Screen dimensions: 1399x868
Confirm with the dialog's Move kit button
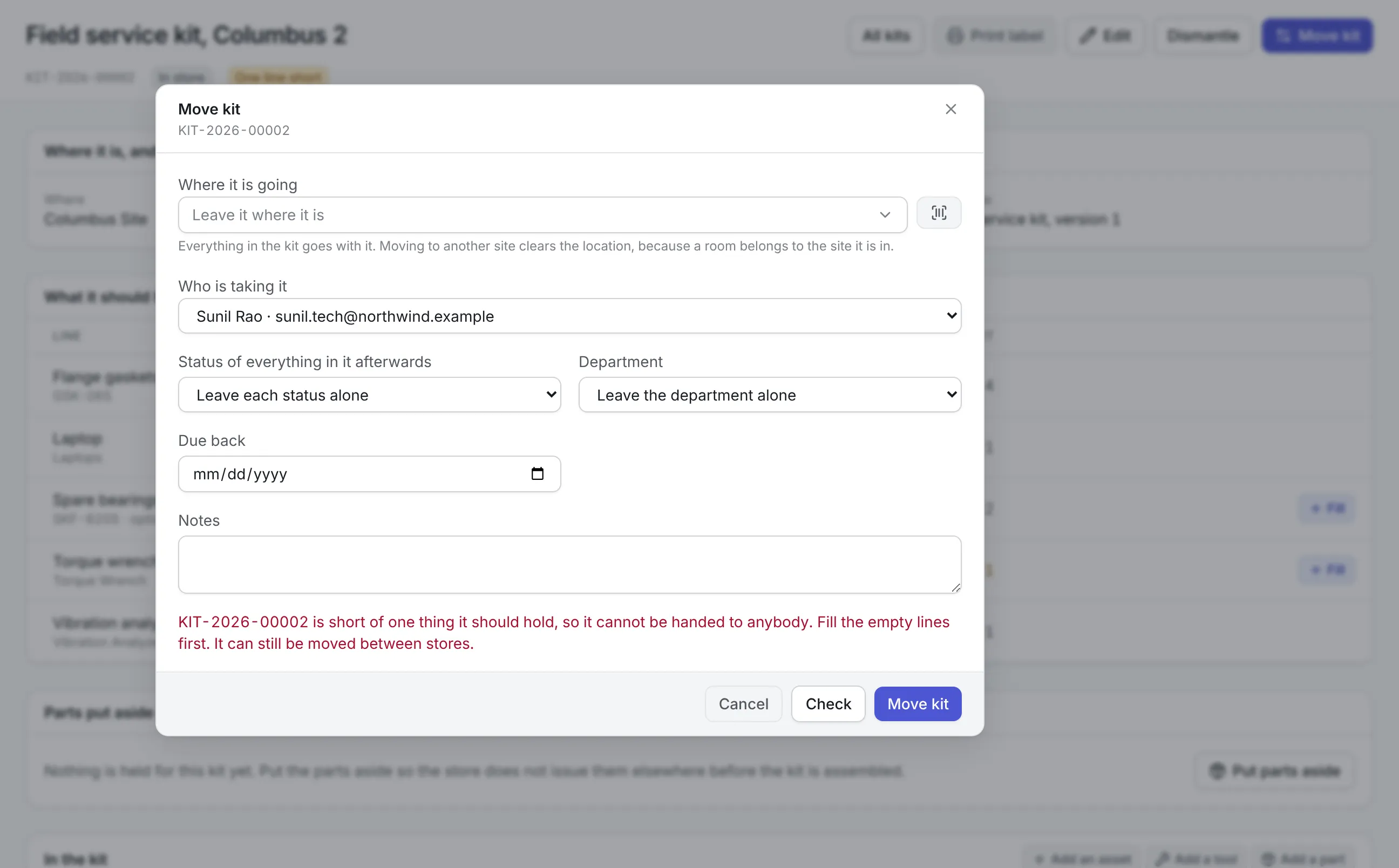tap(917, 704)
